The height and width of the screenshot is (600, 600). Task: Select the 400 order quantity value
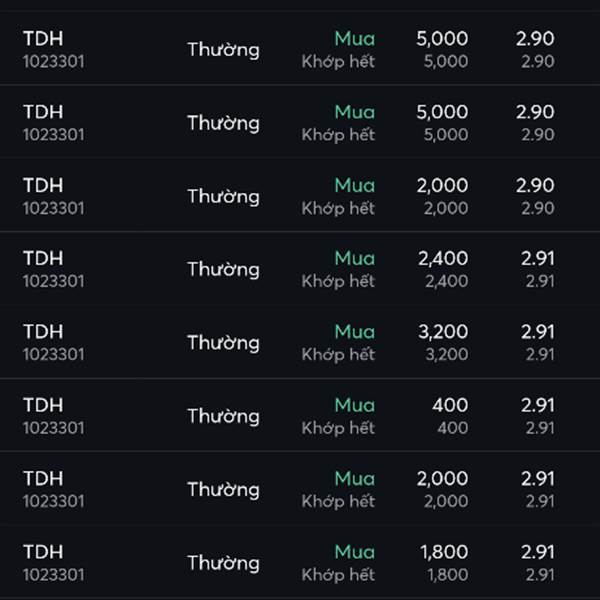pyautogui.click(x=450, y=405)
